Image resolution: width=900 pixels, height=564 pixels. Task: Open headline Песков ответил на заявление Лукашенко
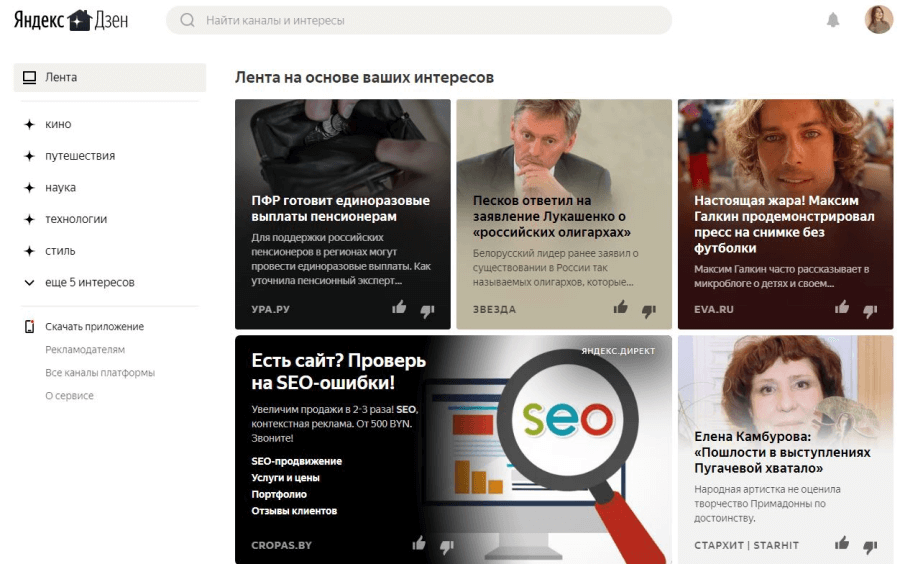point(551,216)
